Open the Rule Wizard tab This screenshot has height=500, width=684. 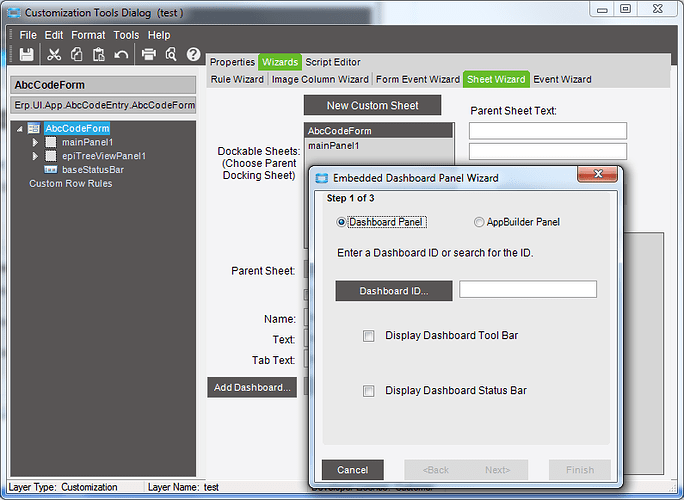click(237, 79)
